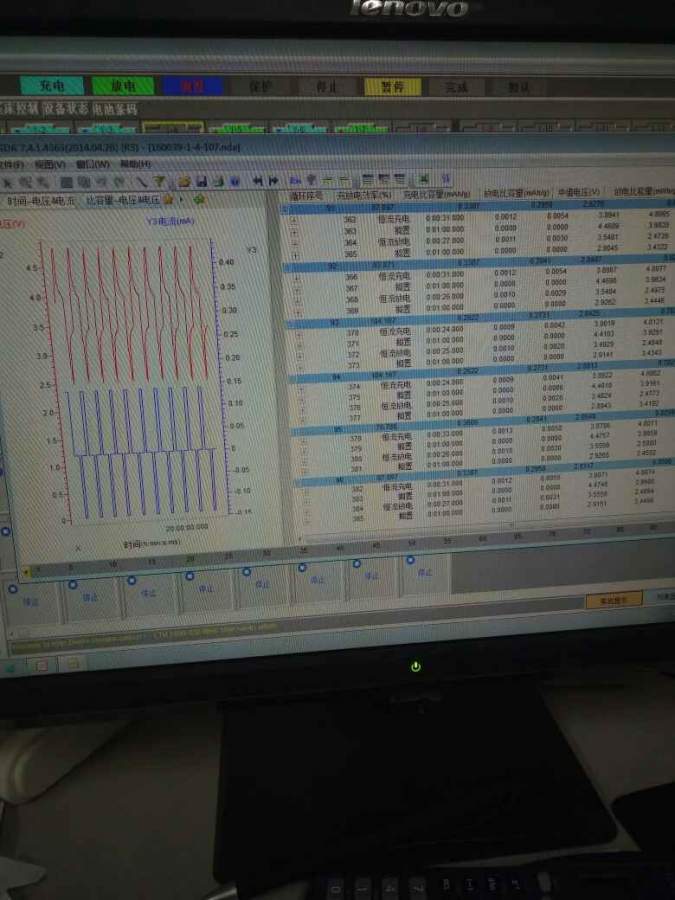Image resolution: width=675 pixels, height=900 pixels.
Task: Click the round blue help icon
Action: point(235,181)
